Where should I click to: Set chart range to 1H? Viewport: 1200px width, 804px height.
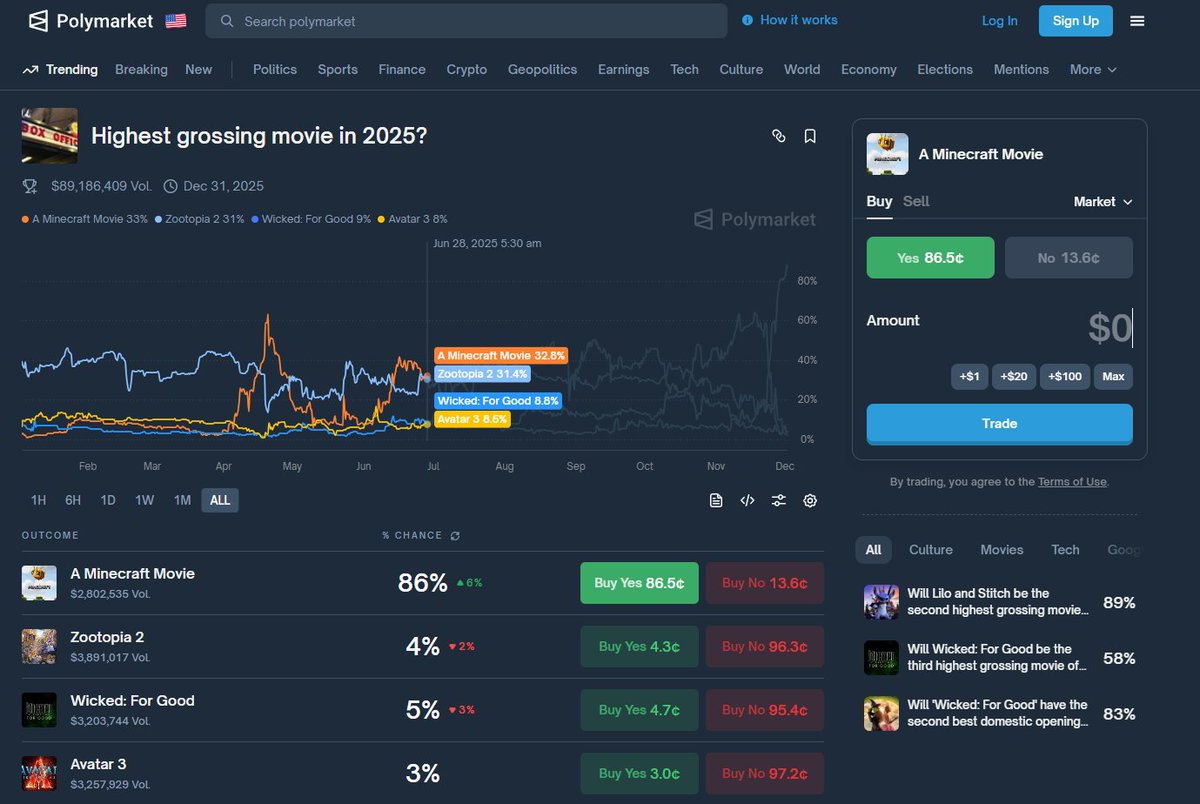coord(38,500)
